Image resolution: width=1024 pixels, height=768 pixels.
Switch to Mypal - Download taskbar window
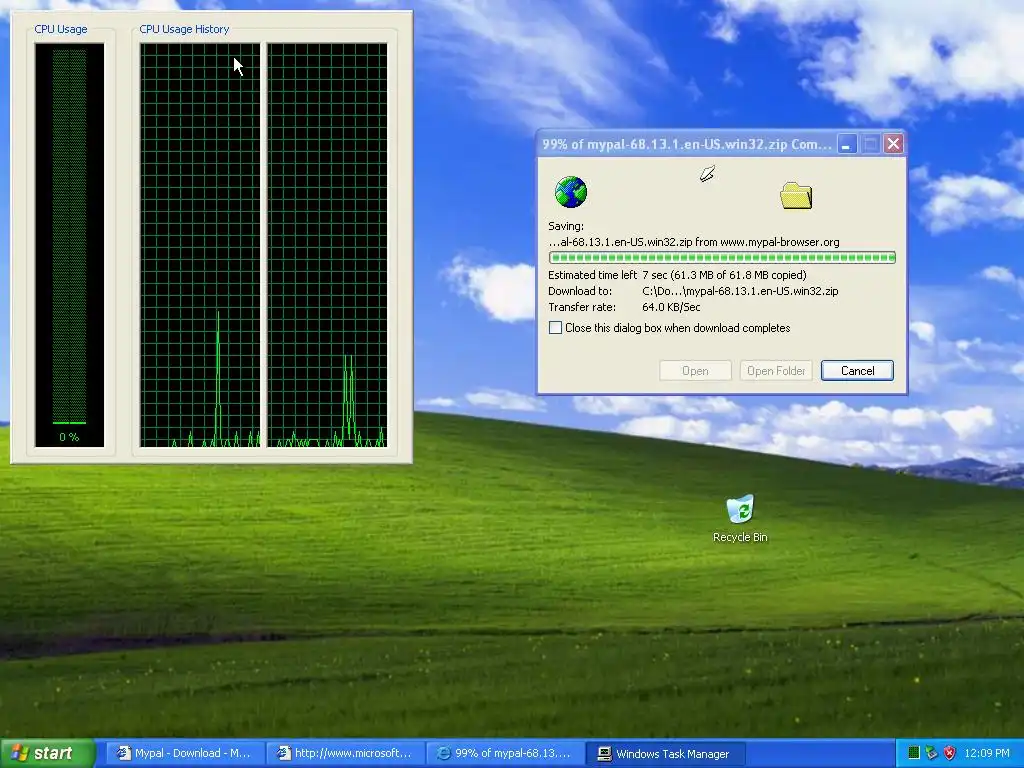tap(185, 753)
